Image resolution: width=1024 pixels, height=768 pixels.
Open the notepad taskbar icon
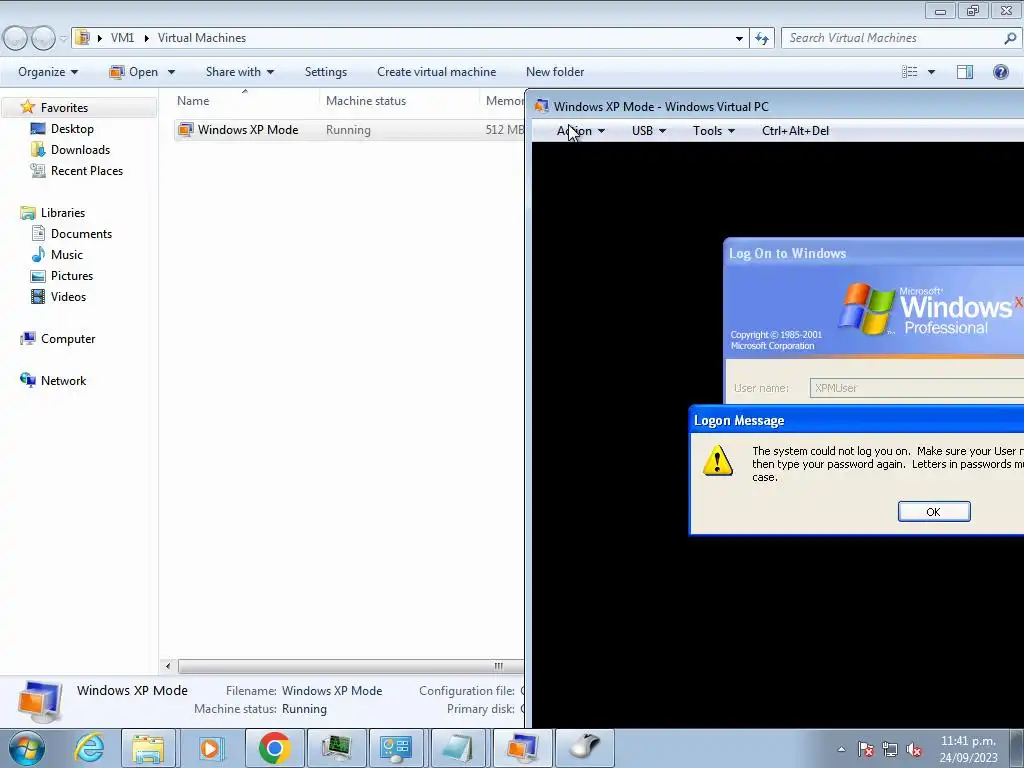pyautogui.click(x=457, y=748)
